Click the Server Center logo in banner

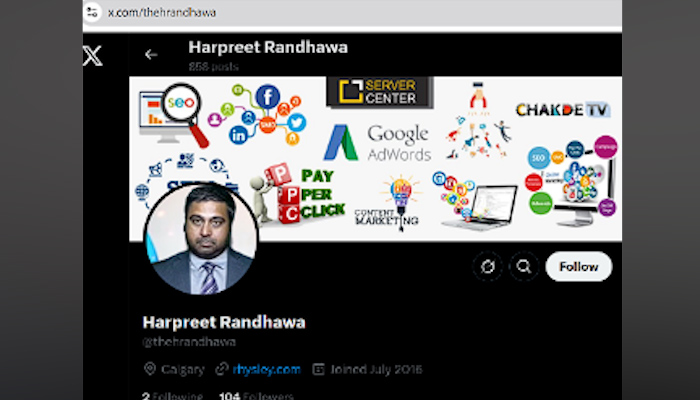click(x=379, y=92)
